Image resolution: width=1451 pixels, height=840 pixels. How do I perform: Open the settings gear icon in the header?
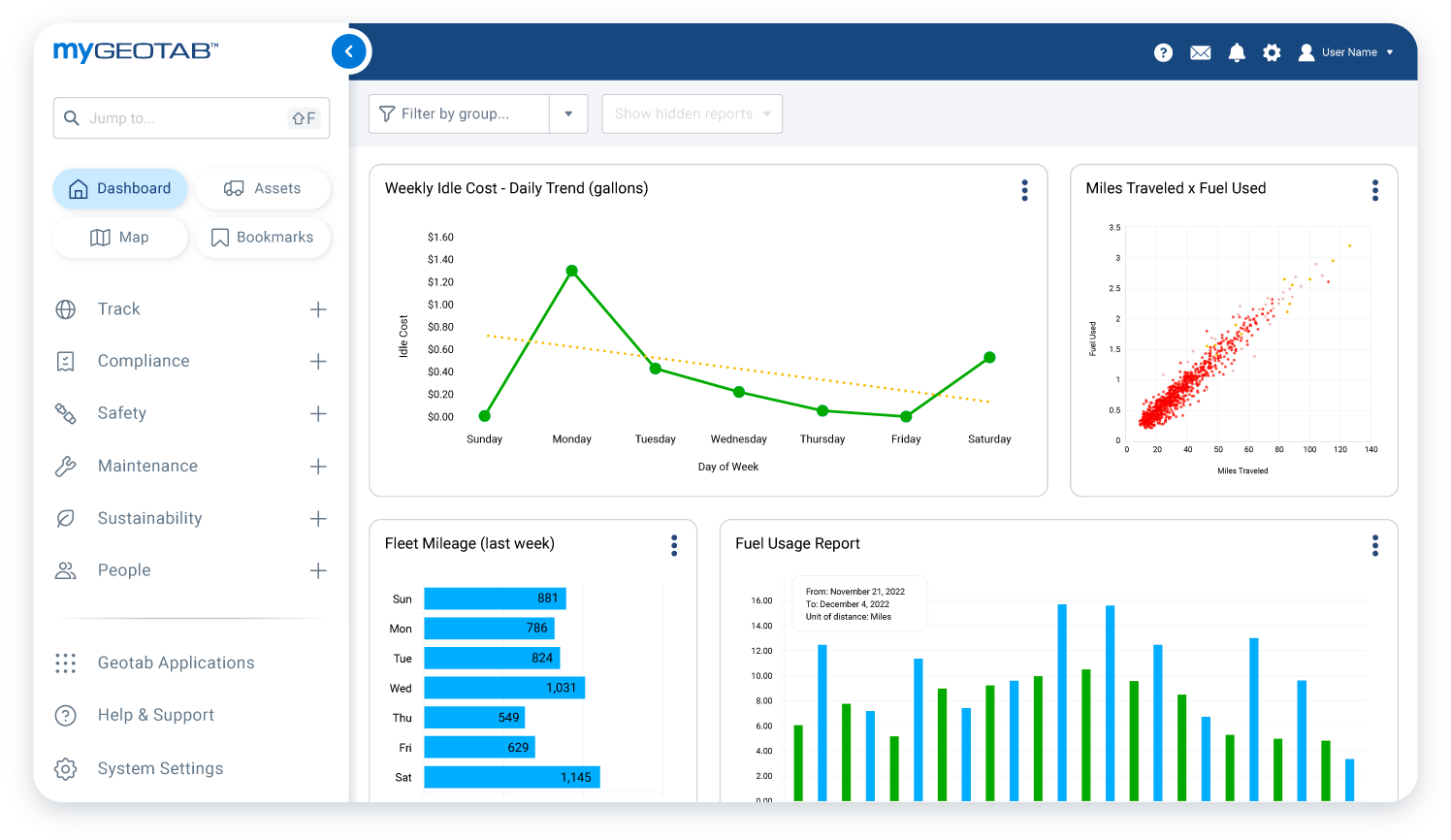tap(1272, 52)
